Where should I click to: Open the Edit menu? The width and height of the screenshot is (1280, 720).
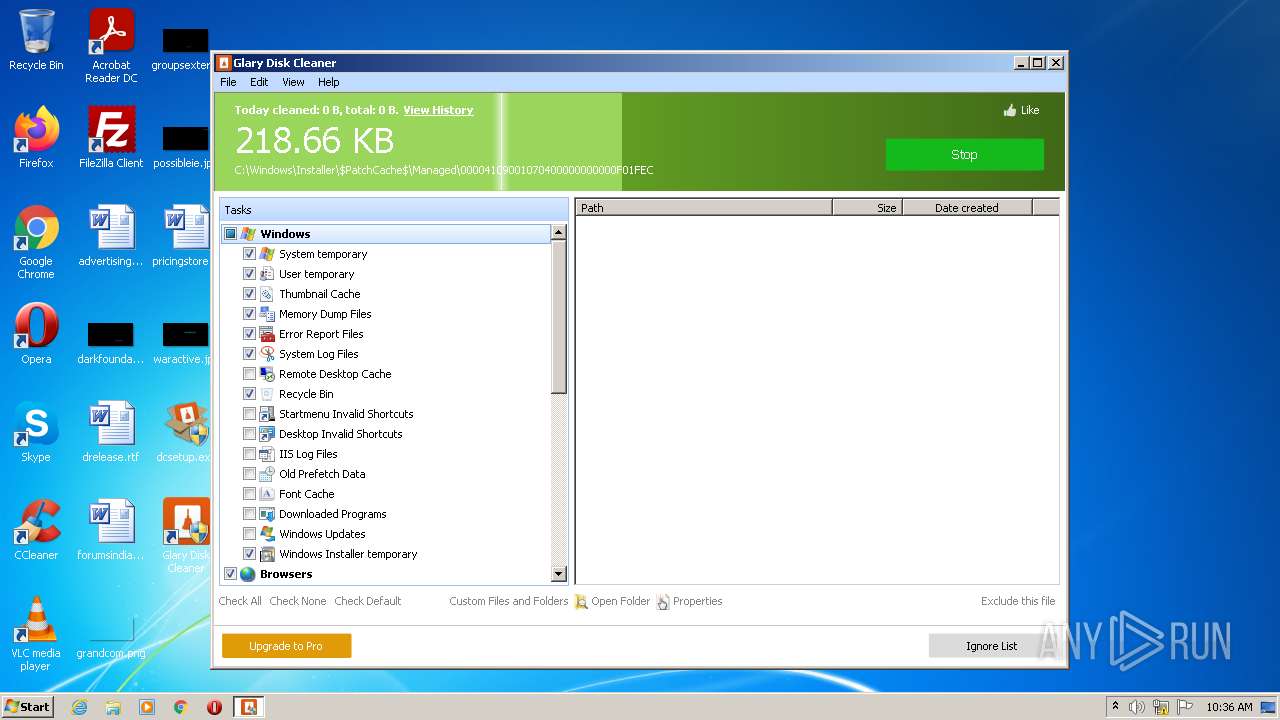259,82
